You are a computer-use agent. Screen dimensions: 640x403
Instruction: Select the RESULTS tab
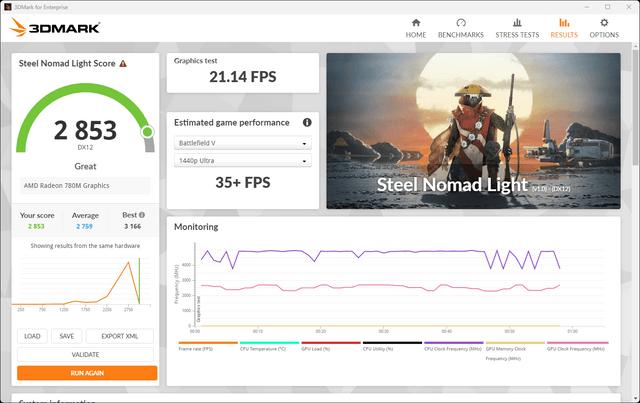[564, 29]
